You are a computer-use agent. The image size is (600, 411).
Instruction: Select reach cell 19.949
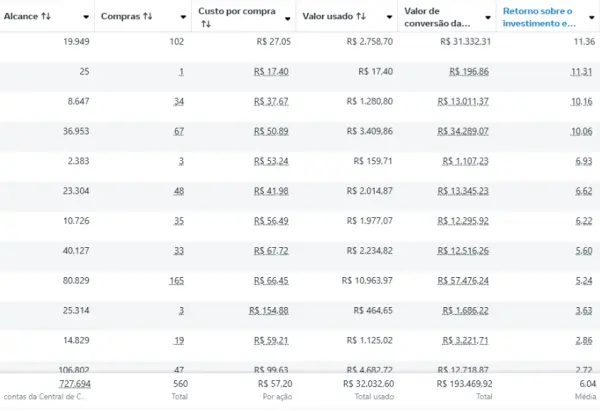point(76,41)
